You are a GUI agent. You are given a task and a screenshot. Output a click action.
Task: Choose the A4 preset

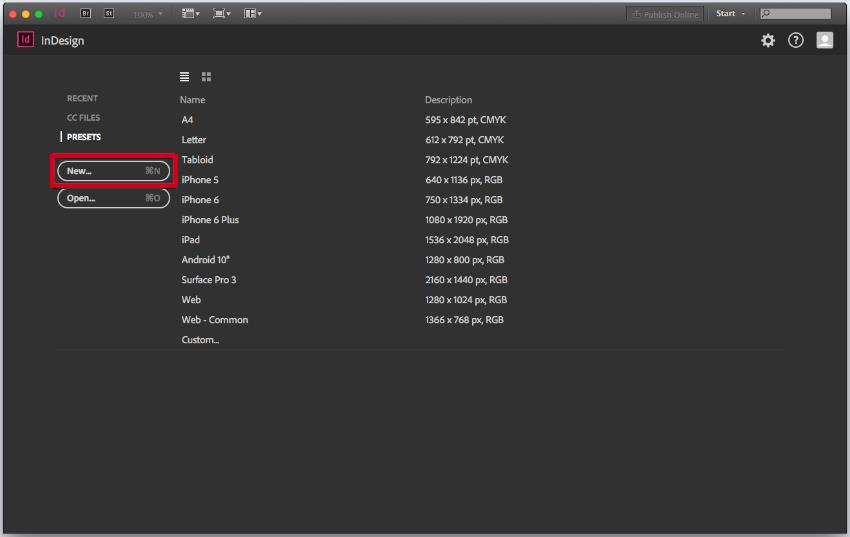point(187,120)
